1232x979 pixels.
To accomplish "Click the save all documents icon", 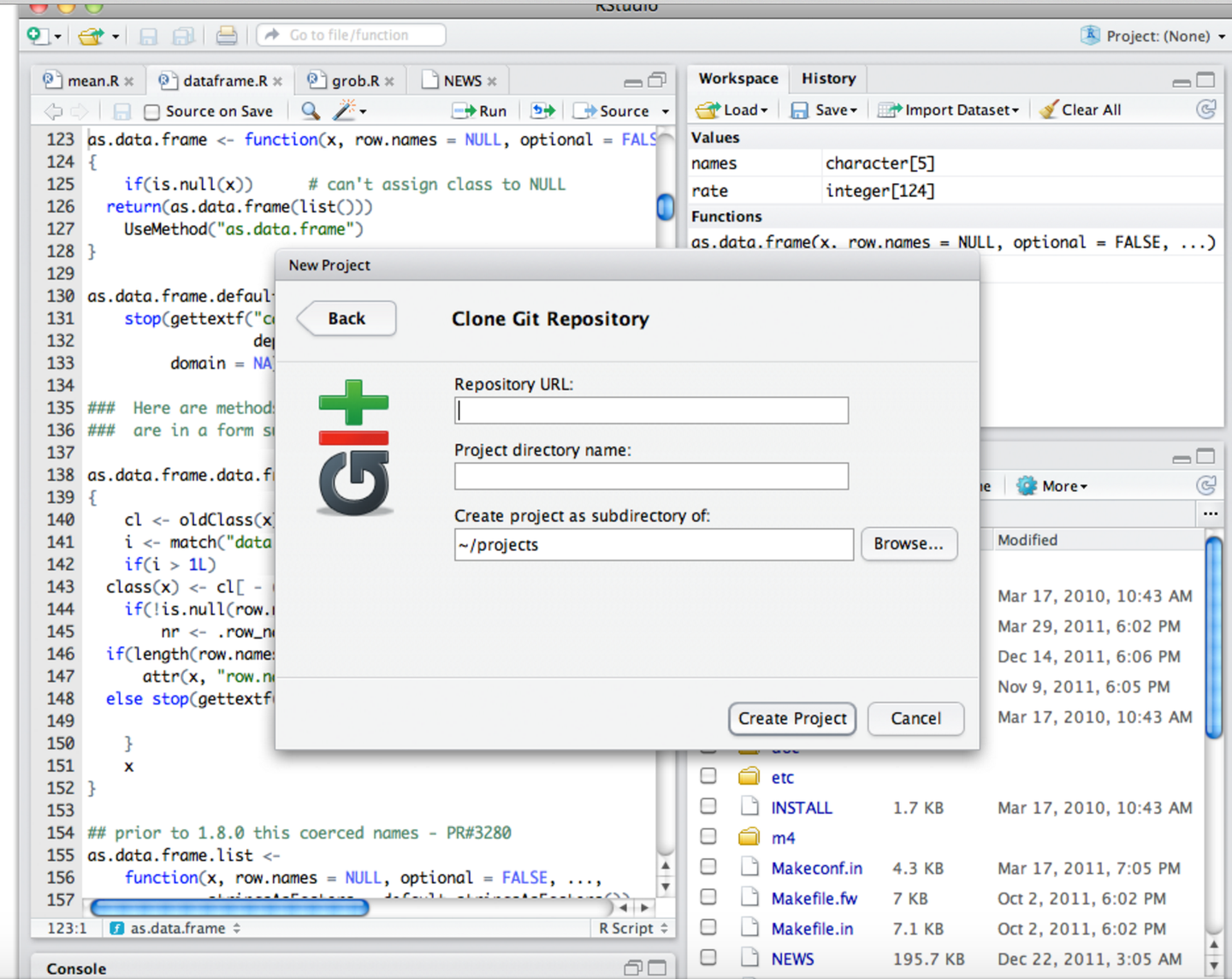I will [183, 35].
